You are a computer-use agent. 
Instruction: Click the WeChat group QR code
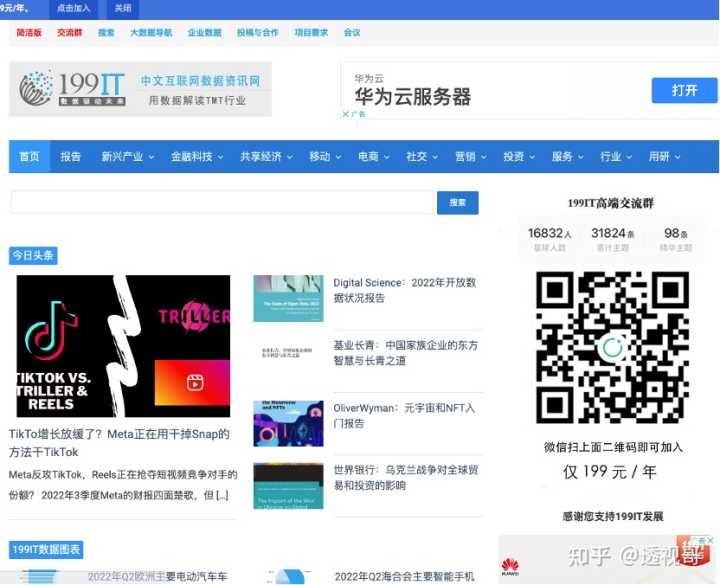(613, 347)
